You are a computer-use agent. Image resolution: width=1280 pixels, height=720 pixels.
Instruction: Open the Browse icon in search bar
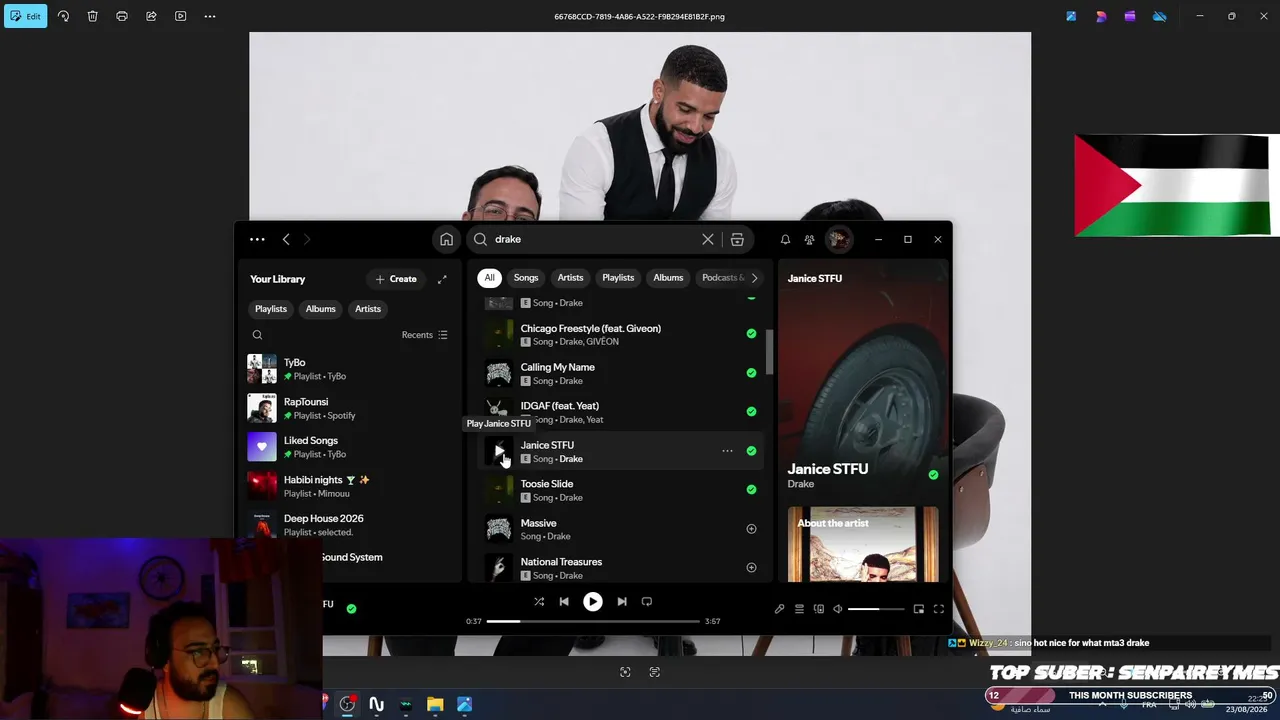(x=737, y=240)
